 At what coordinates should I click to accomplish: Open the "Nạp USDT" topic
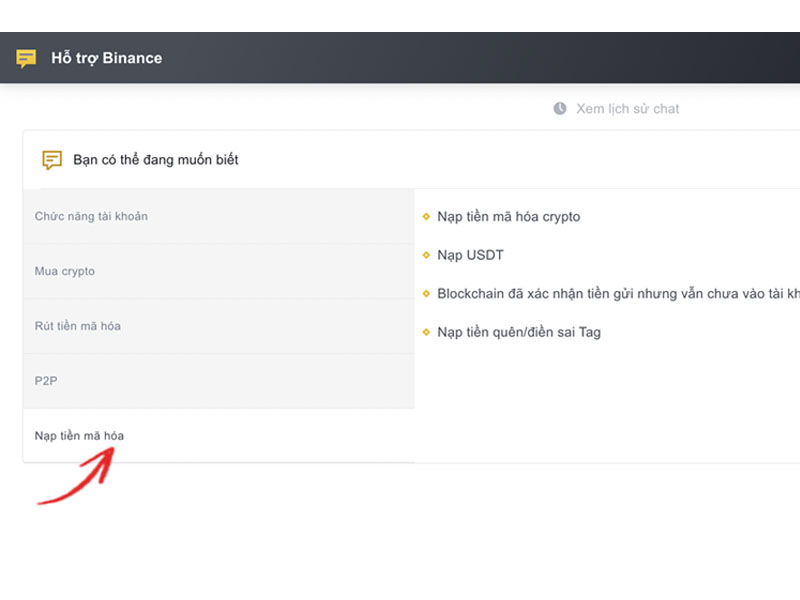click(x=470, y=255)
